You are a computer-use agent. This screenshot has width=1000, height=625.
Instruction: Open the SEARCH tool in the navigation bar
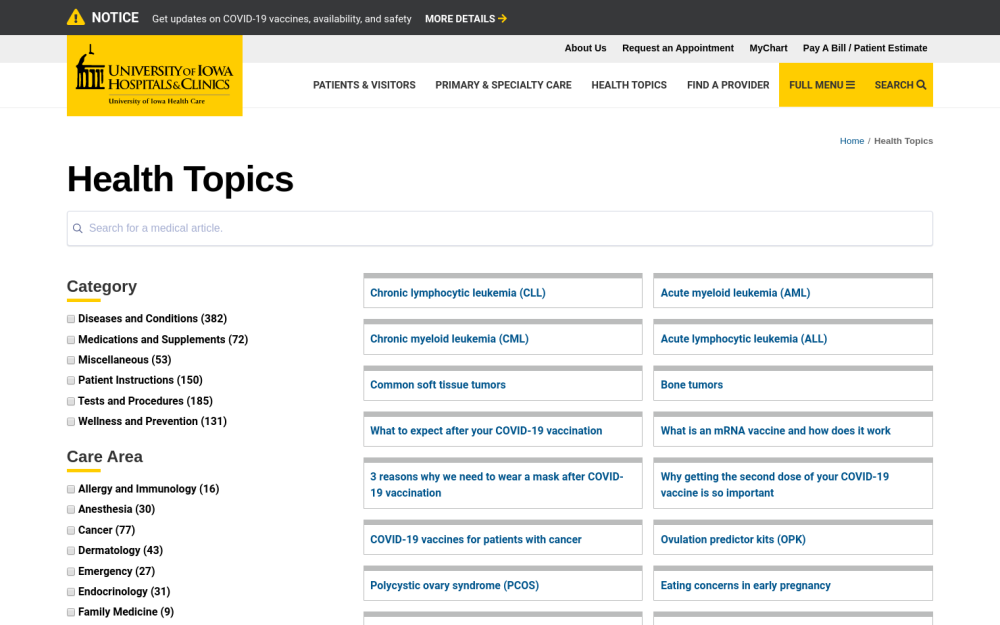899,85
